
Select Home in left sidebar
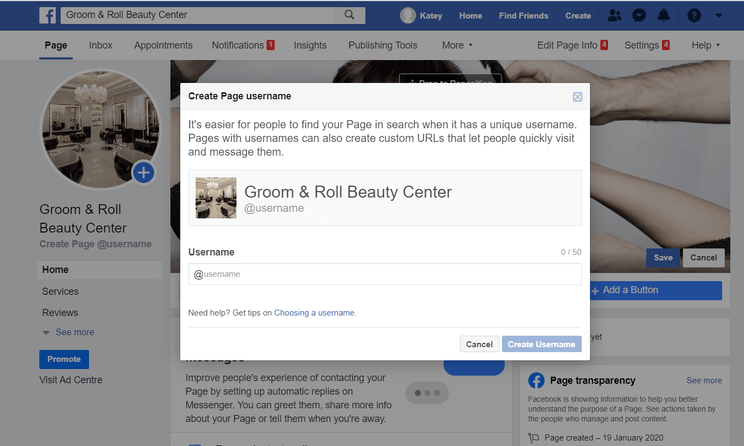click(99, 269)
